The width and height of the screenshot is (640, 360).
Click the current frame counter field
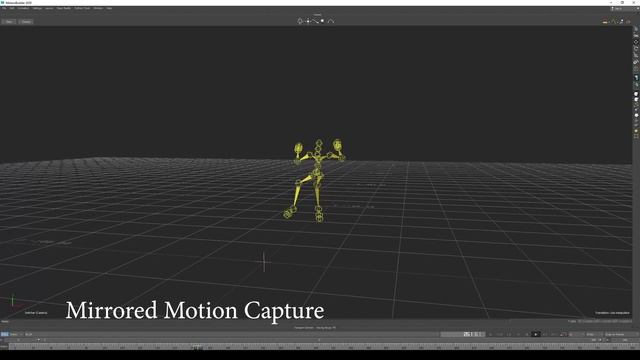pyautogui.click(x=463, y=334)
